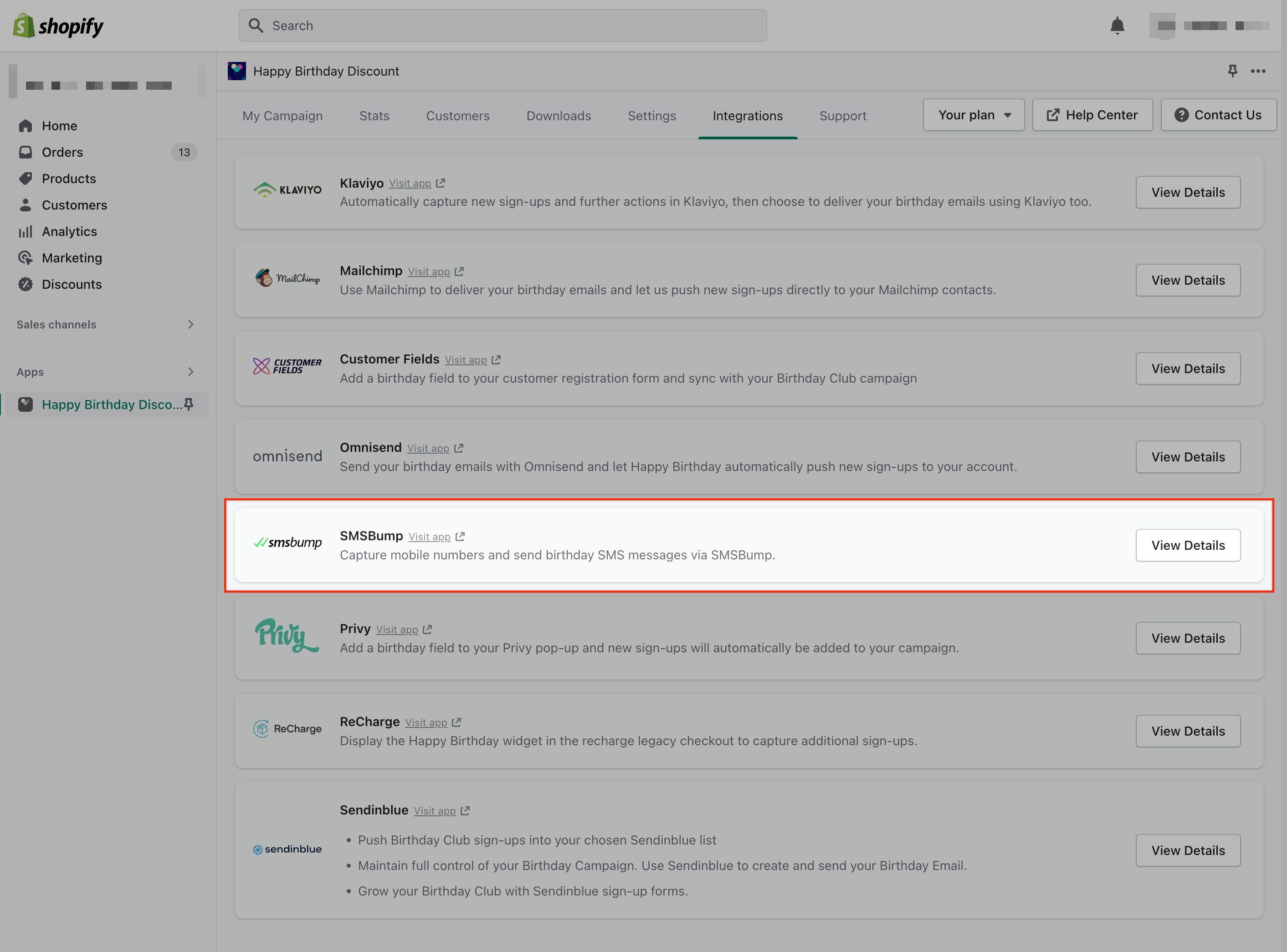
Task: Click the Help Center button
Action: coord(1092,115)
